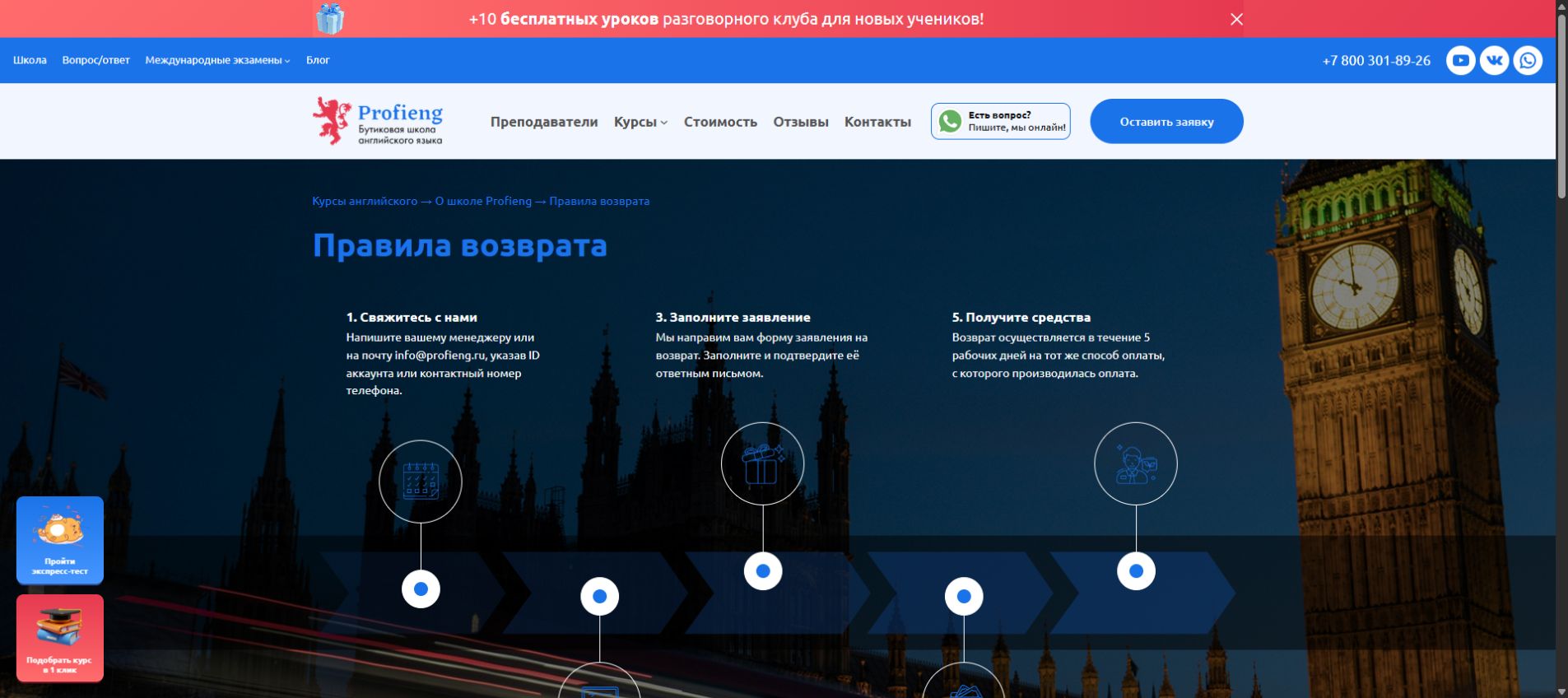
Task: Open the VK social icon
Action: pyautogui.click(x=1494, y=60)
